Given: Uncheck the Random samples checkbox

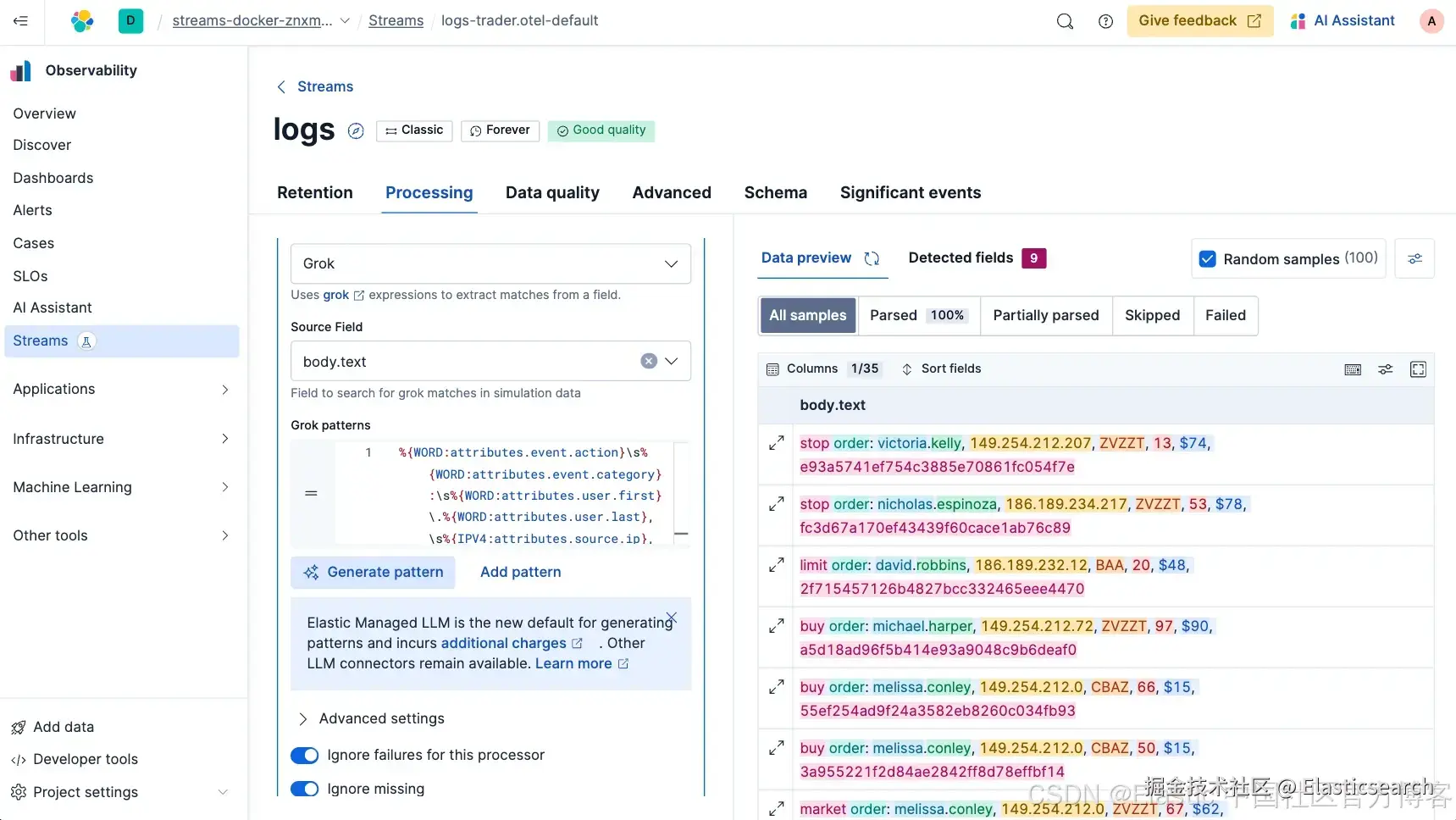Looking at the screenshot, I should (1208, 259).
